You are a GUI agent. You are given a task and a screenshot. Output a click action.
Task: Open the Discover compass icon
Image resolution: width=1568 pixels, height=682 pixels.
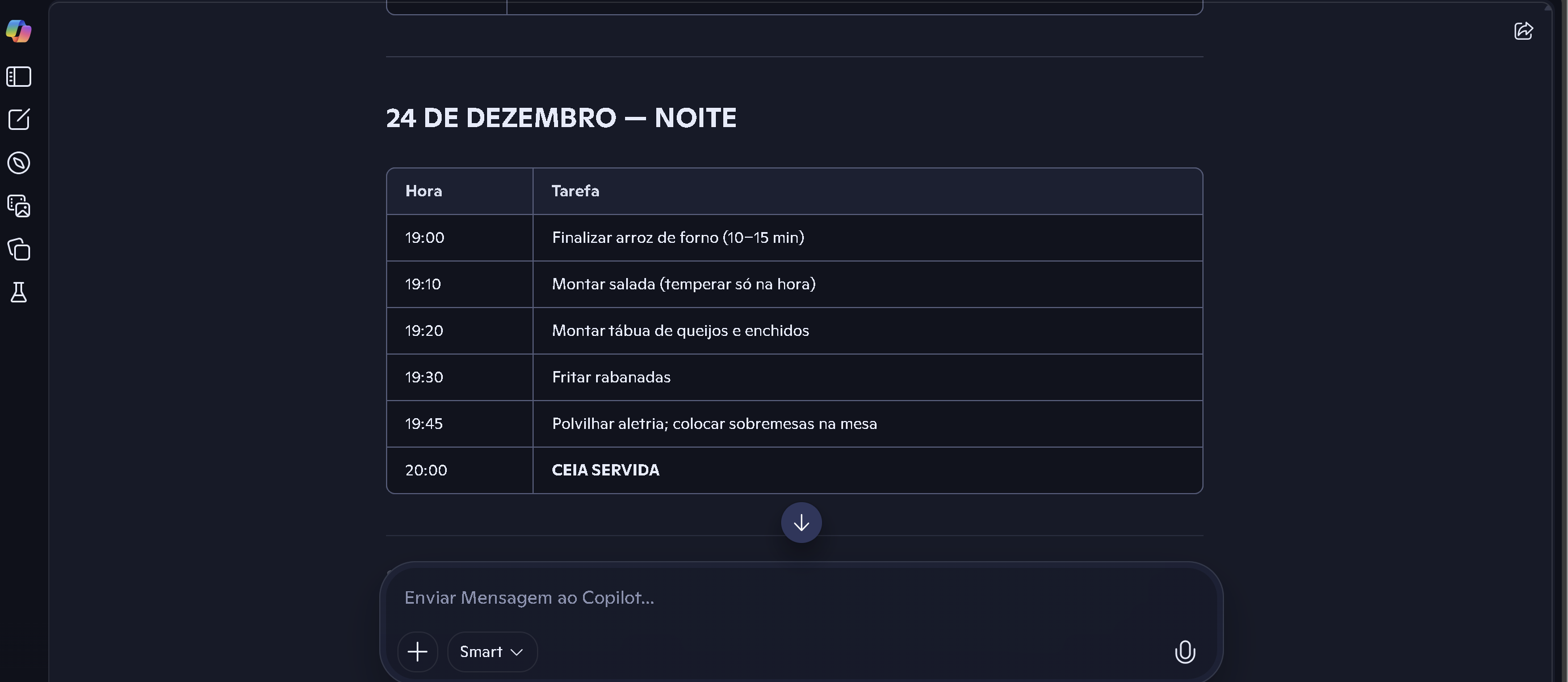pos(18,163)
